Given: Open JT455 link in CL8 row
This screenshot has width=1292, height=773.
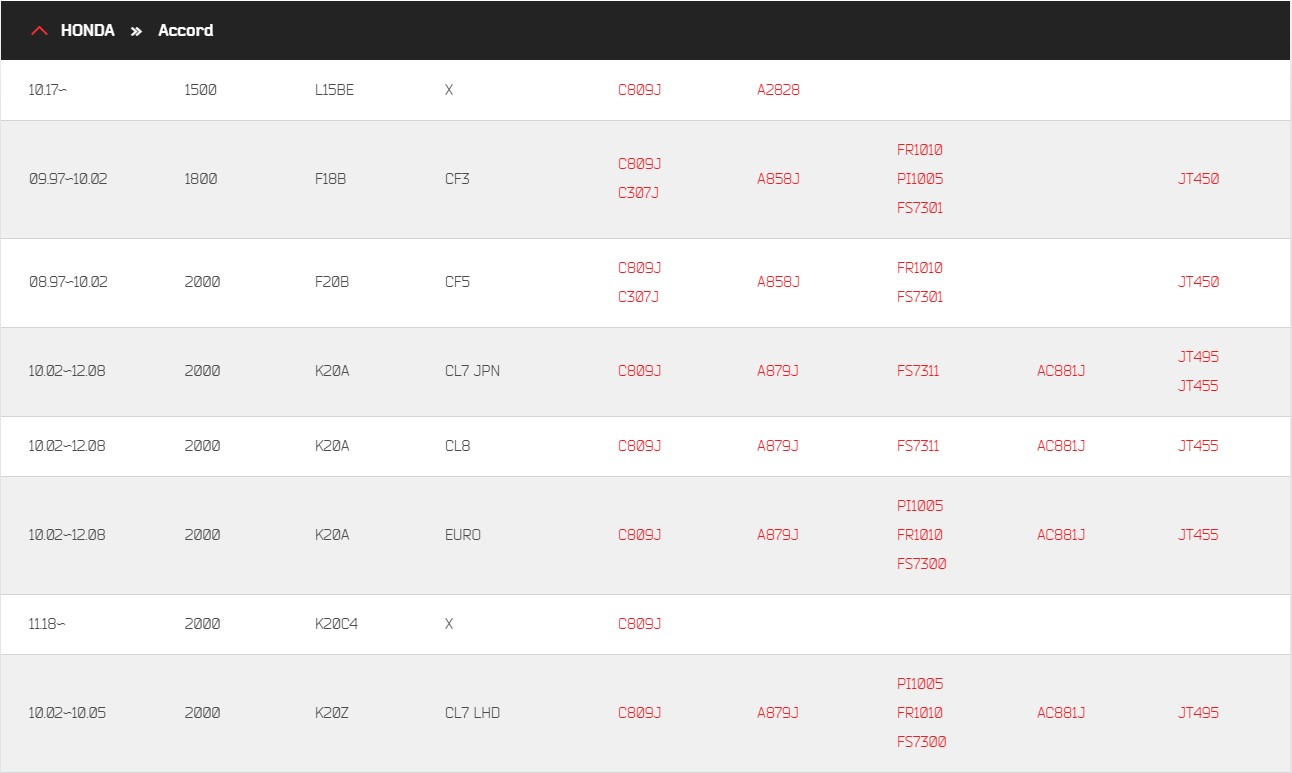Looking at the screenshot, I should pyautogui.click(x=1198, y=446).
